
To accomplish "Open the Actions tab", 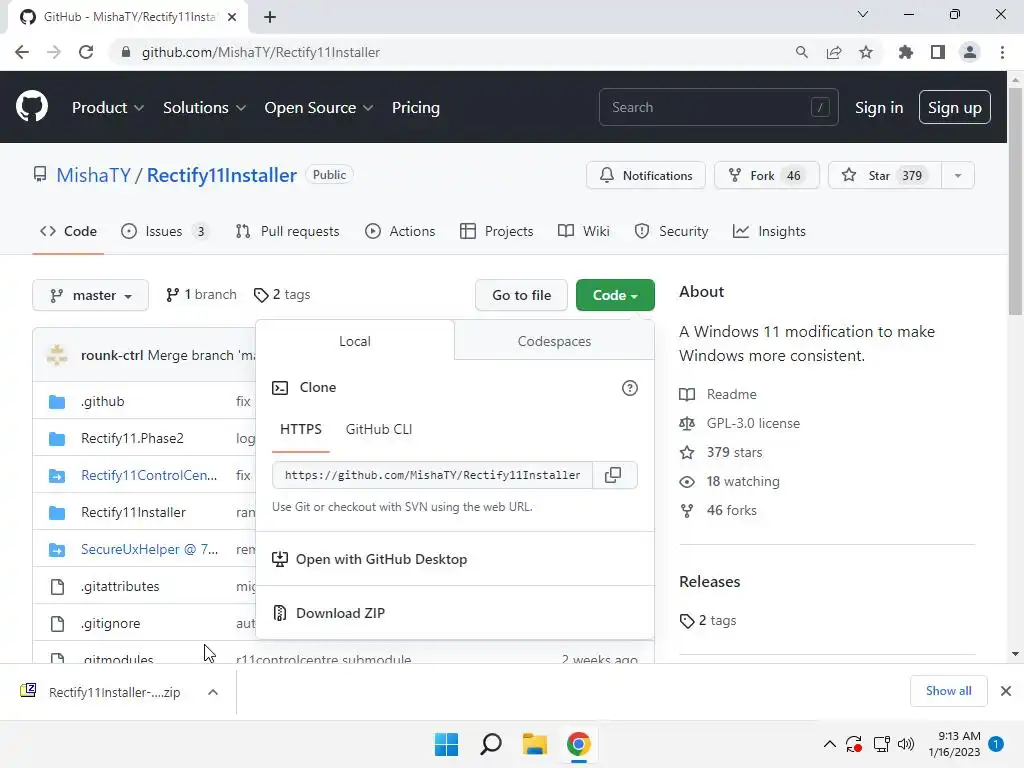I will (400, 231).
